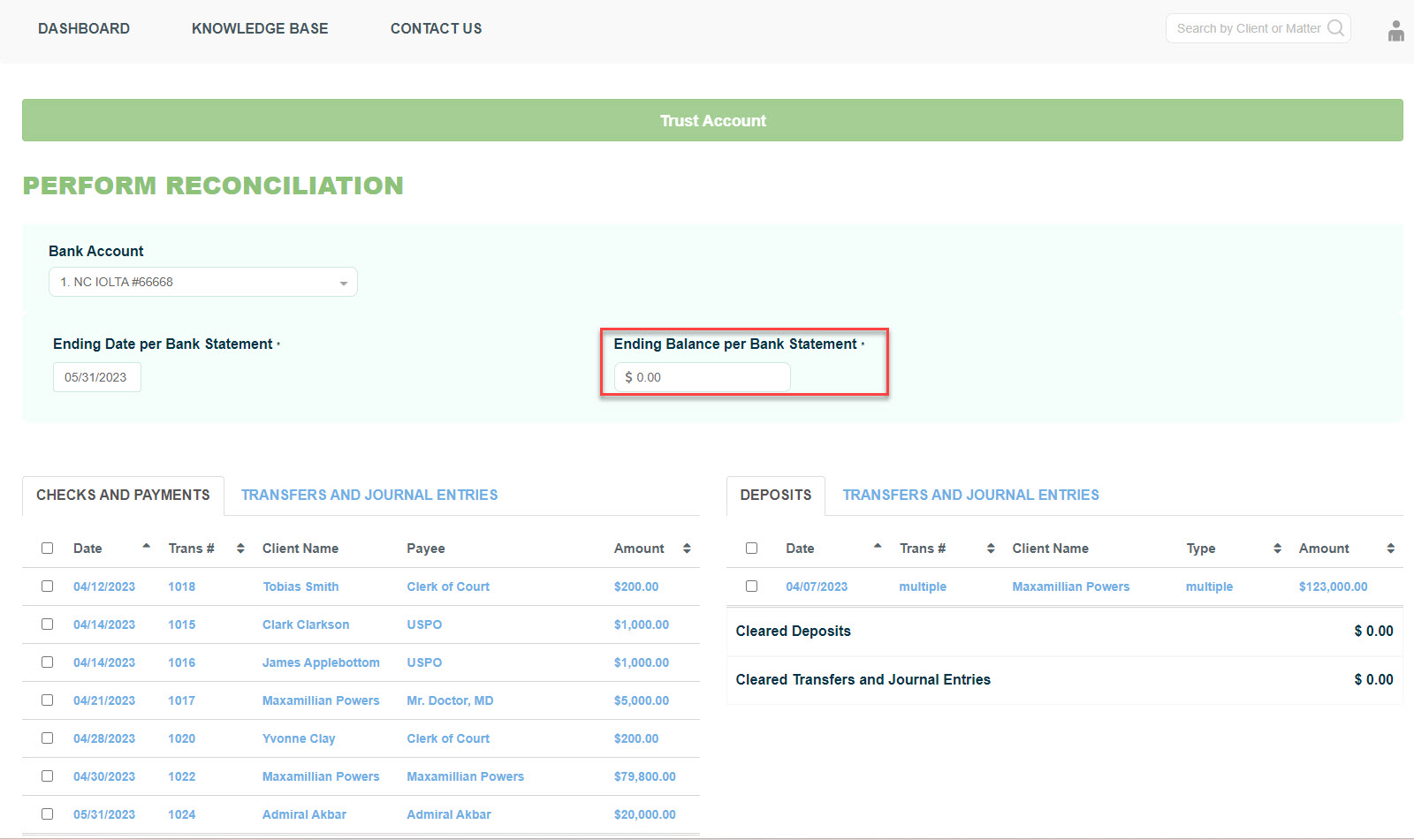Click the Amount sort icon in deposits table
The height and width of the screenshot is (840, 1414).
(1390, 548)
